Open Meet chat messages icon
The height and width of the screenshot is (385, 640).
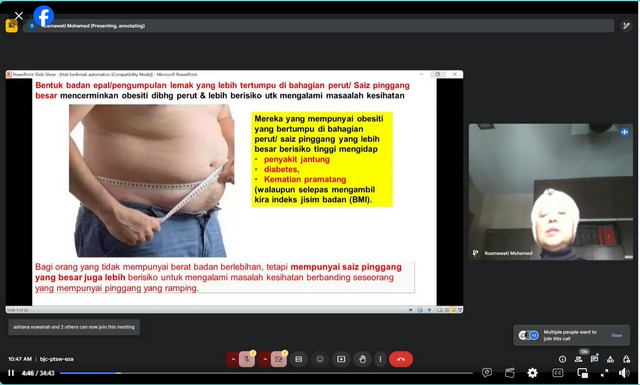point(594,359)
